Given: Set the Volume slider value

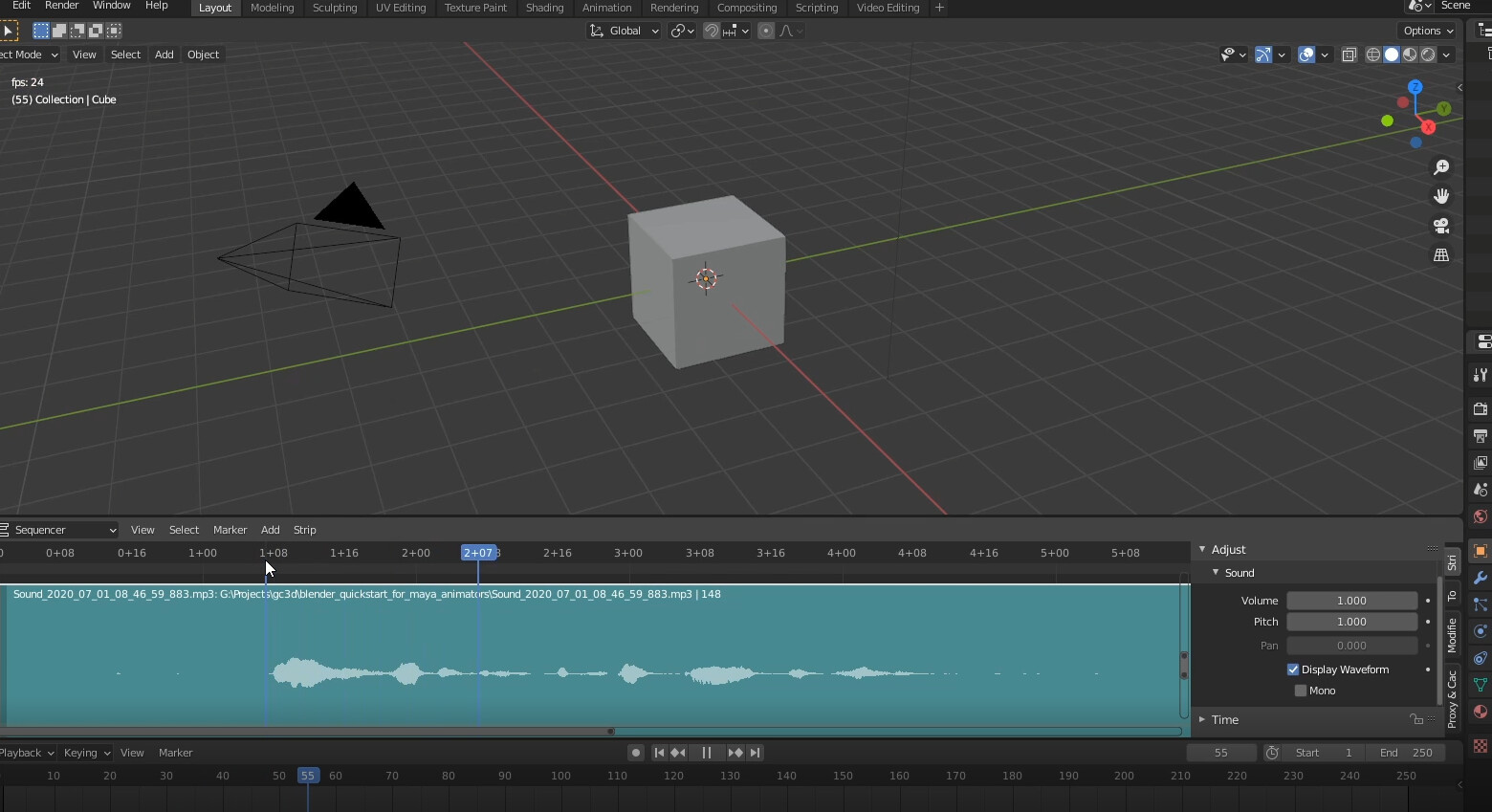Looking at the screenshot, I should [1351, 601].
